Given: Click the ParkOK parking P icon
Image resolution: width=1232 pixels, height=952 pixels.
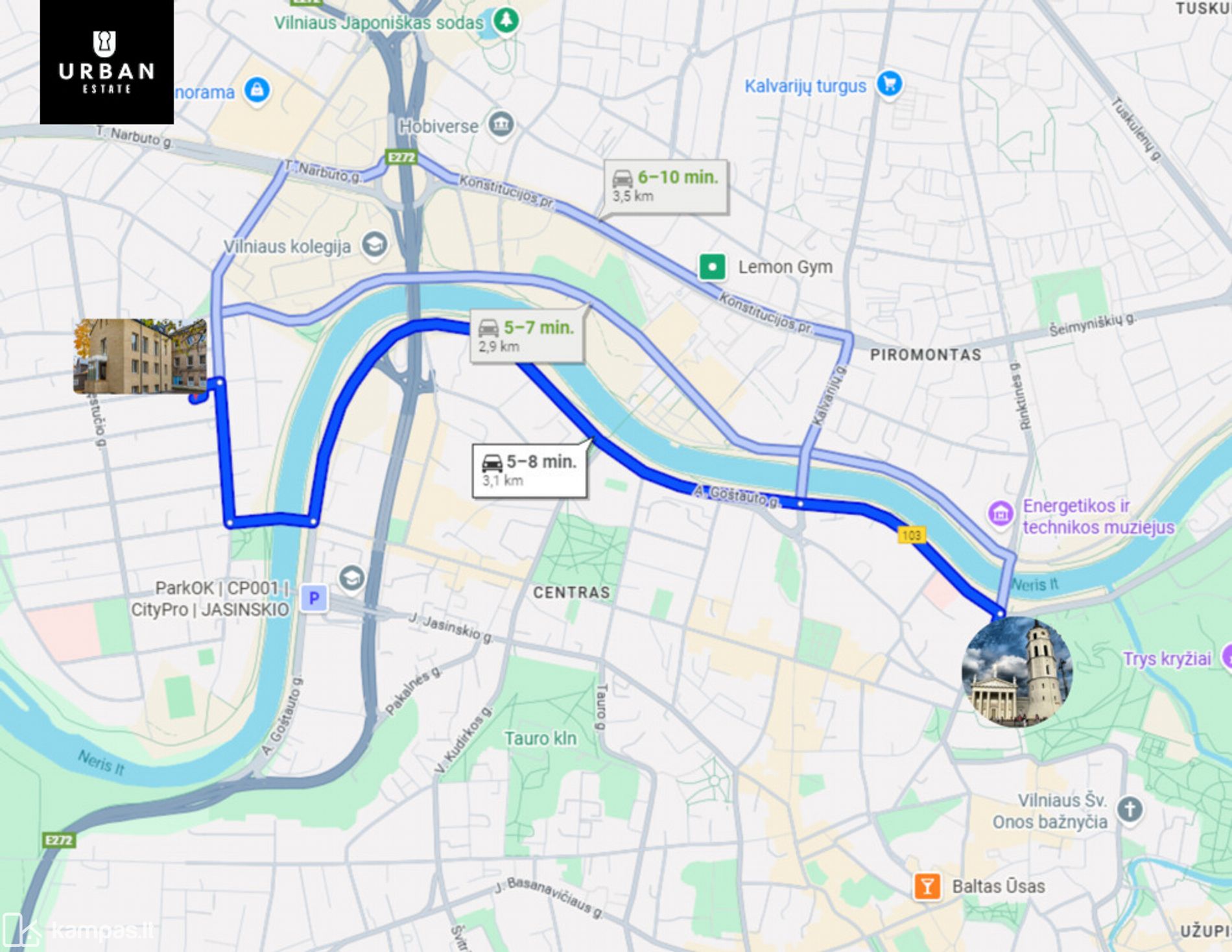Looking at the screenshot, I should 314,598.
